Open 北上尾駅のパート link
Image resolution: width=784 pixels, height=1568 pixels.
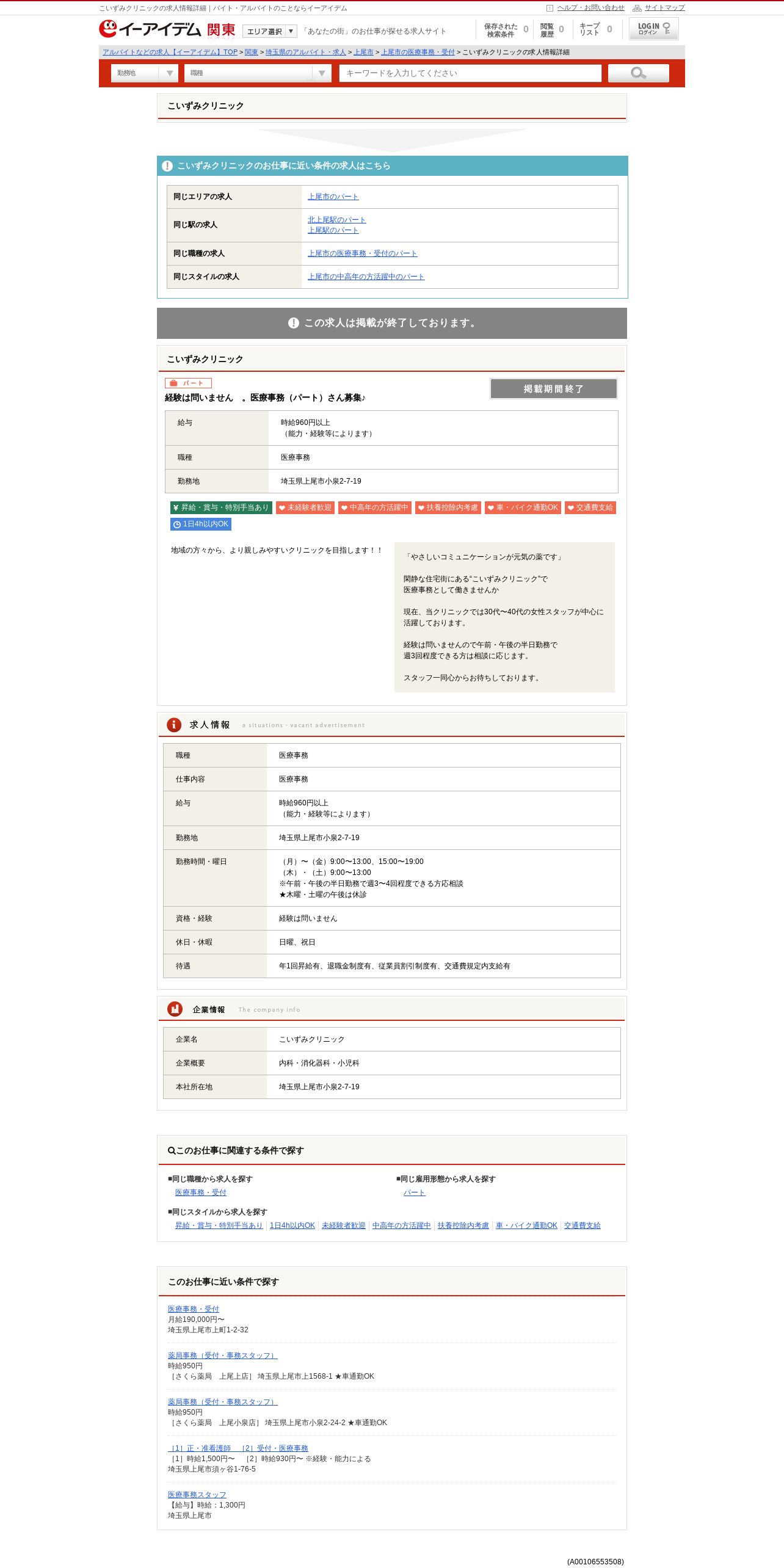pyautogui.click(x=336, y=220)
